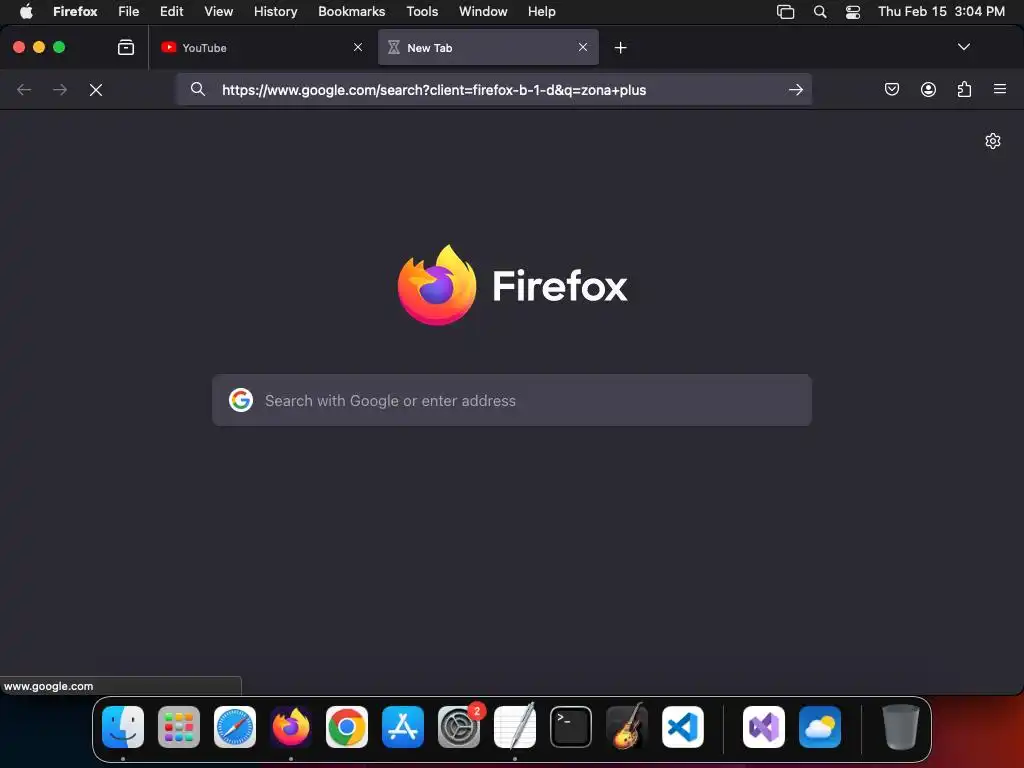Open Finder from the dock

coord(123,726)
